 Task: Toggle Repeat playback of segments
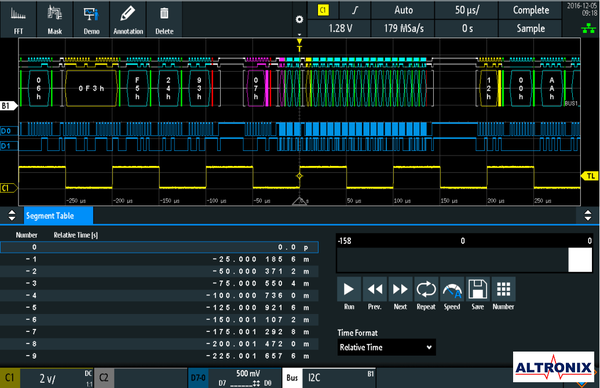426,289
